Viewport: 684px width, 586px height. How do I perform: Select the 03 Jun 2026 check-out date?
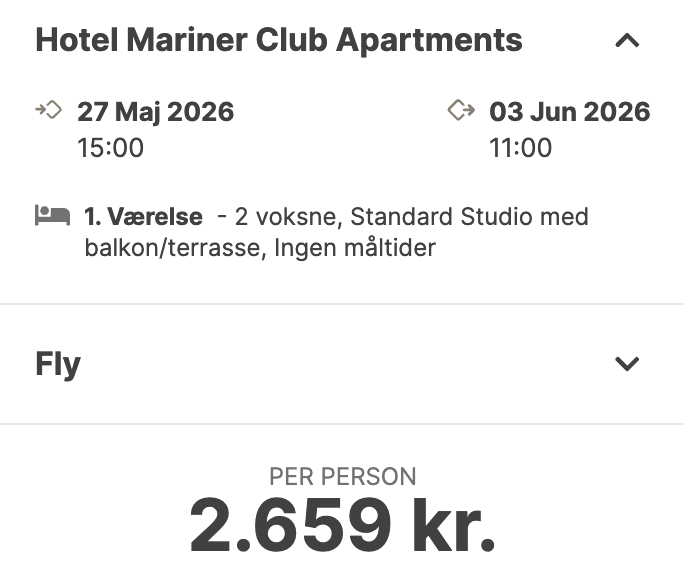click(x=569, y=112)
